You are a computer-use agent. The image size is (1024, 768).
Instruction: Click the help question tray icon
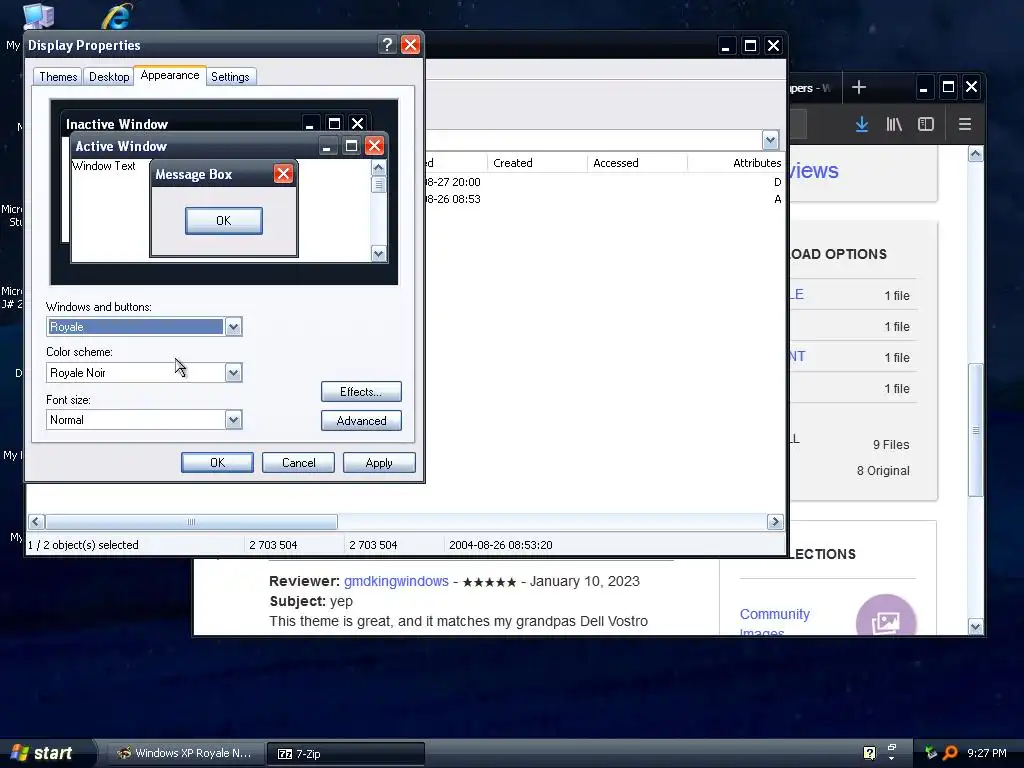(x=869, y=753)
